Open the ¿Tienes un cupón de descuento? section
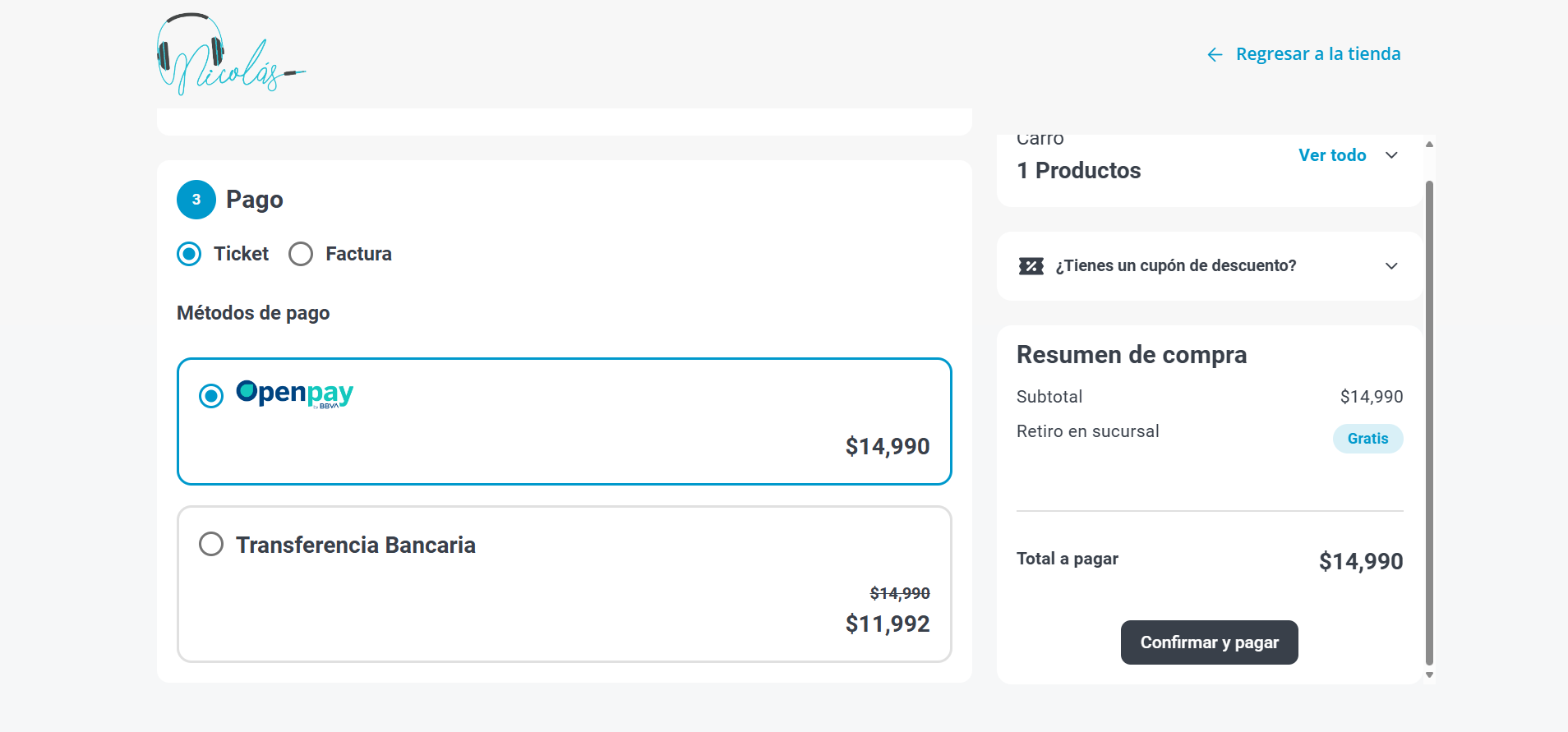The height and width of the screenshot is (732, 1568). click(x=1175, y=266)
